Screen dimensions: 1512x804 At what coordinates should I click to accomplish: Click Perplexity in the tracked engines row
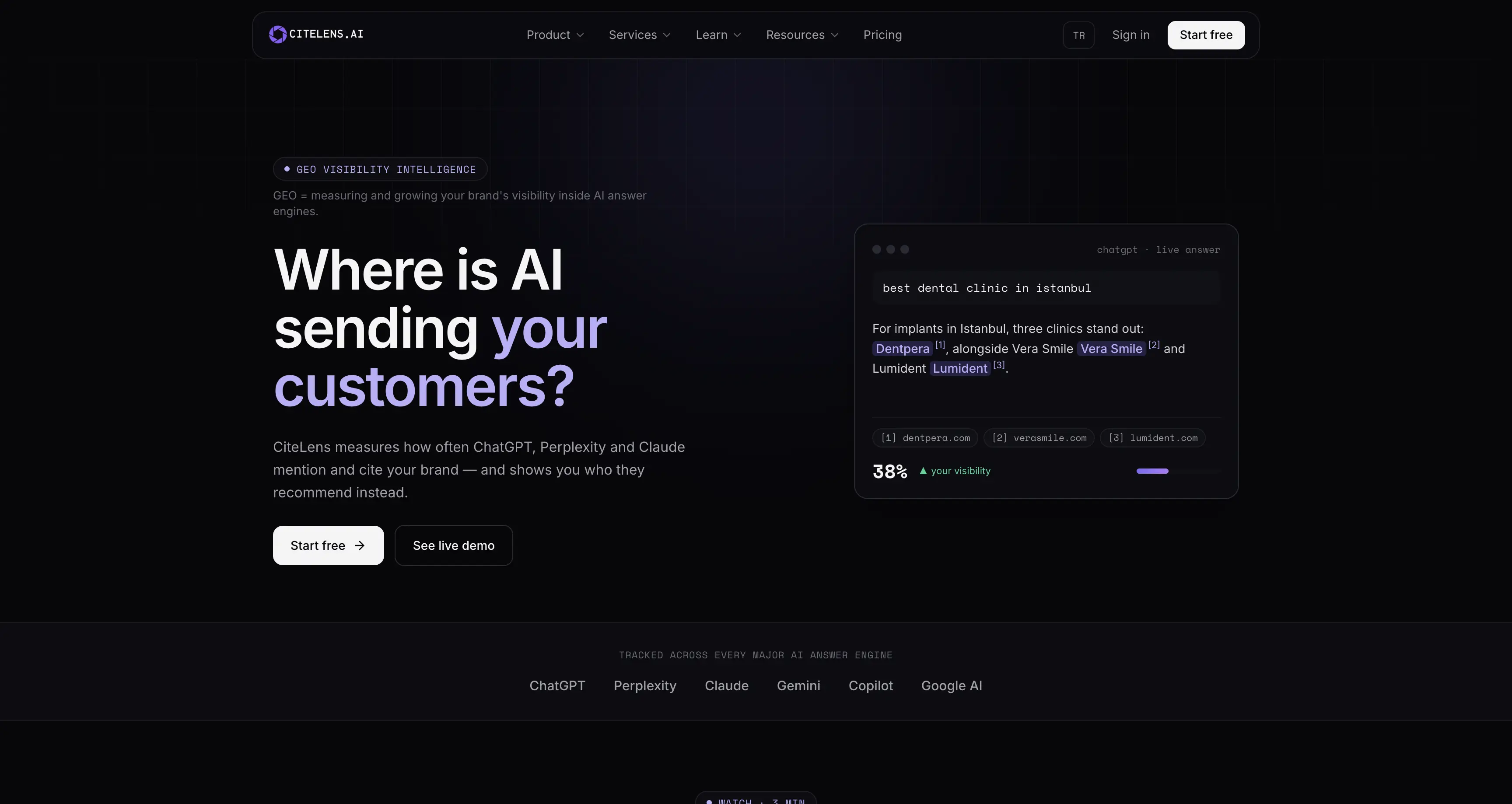click(645, 685)
